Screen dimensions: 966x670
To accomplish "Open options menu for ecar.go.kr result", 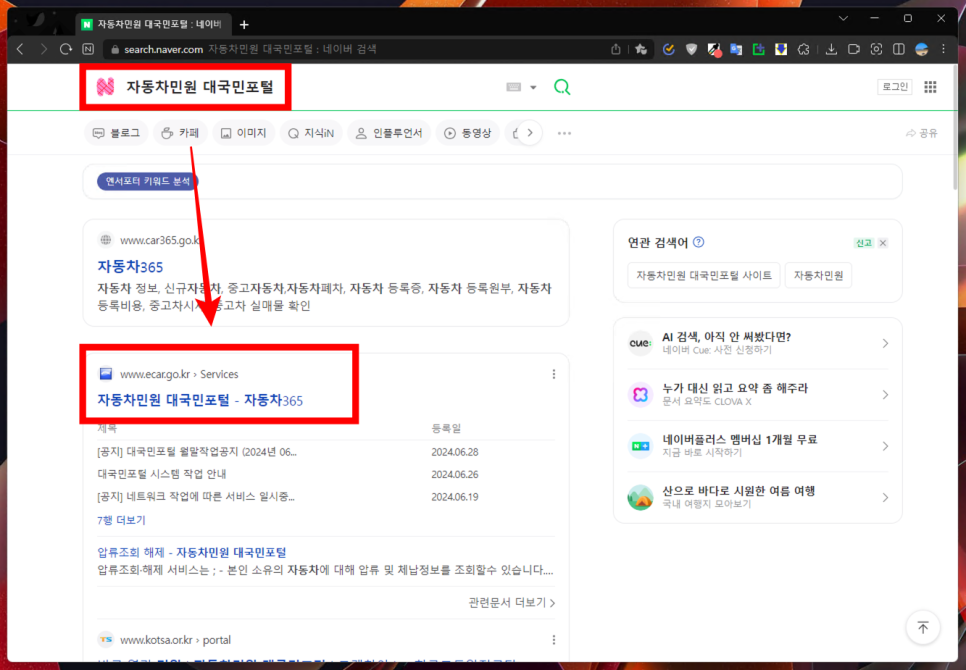I will 554,374.
